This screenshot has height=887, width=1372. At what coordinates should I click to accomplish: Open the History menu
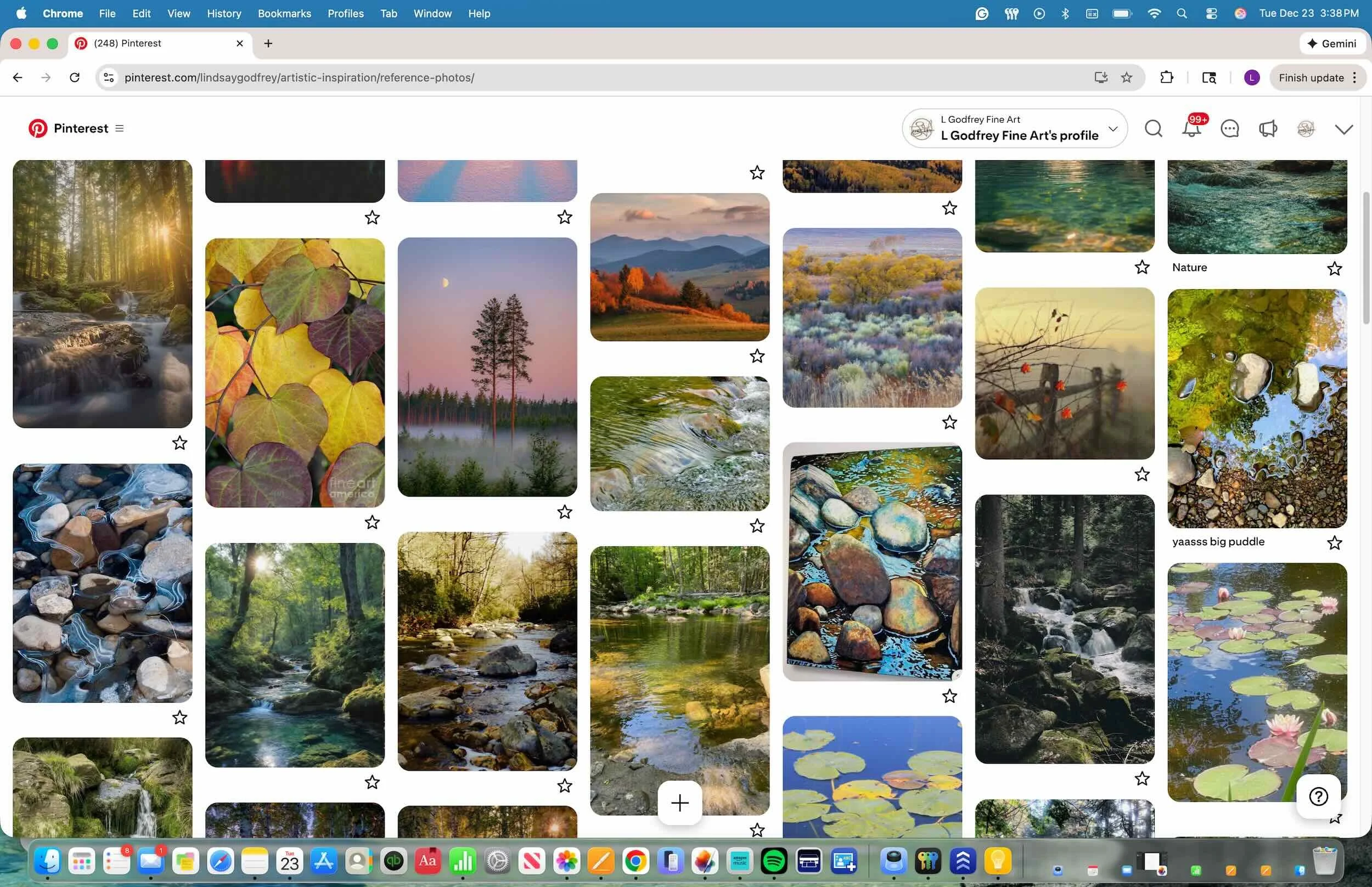pyautogui.click(x=223, y=13)
